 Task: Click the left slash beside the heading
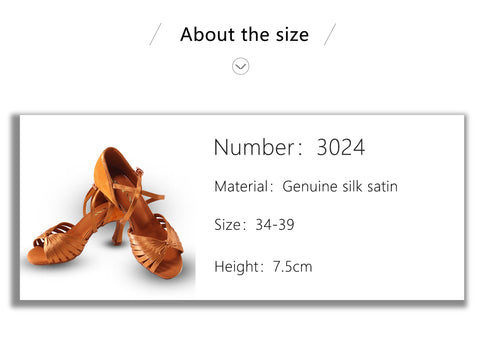tap(156, 34)
